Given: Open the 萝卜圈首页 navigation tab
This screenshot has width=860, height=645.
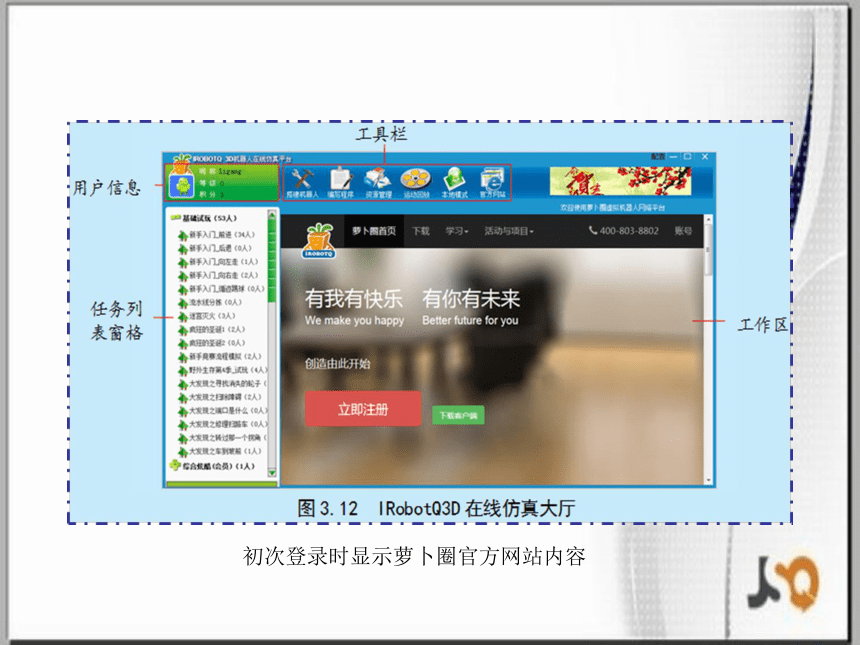Looking at the screenshot, I should tap(374, 231).
